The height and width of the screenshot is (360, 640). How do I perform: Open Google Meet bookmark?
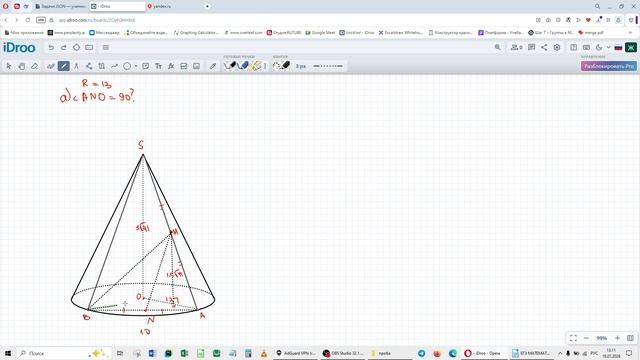pos(320,32)
